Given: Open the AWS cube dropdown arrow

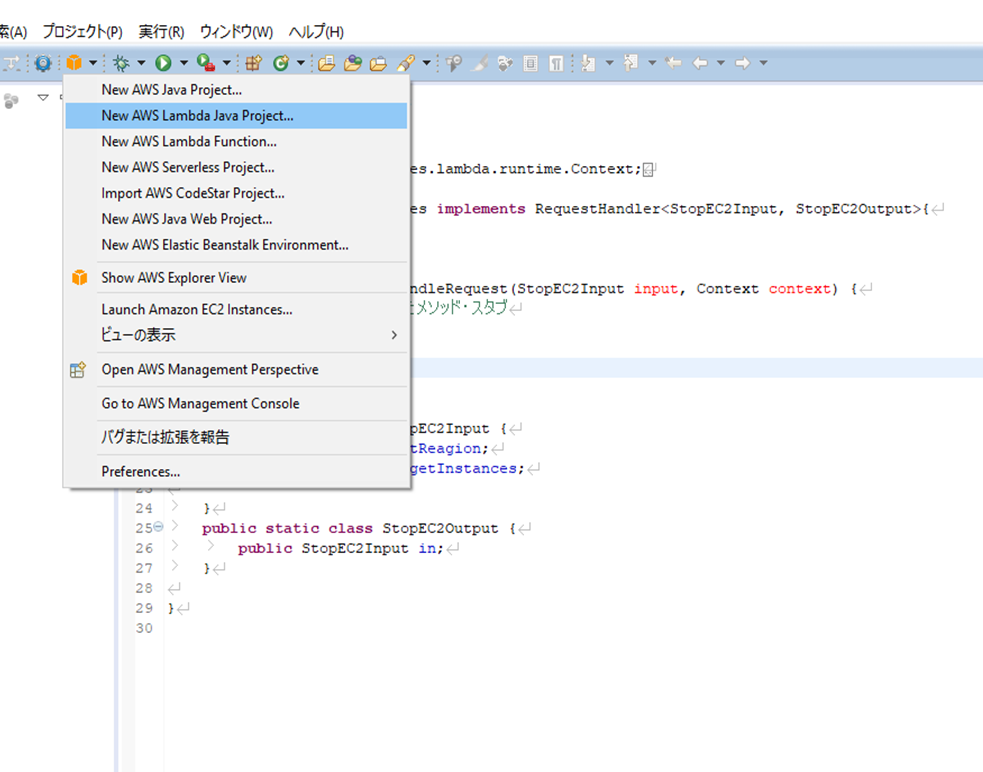Looking at the screenshot, I should pyautogui.click(x=93, y=63).
